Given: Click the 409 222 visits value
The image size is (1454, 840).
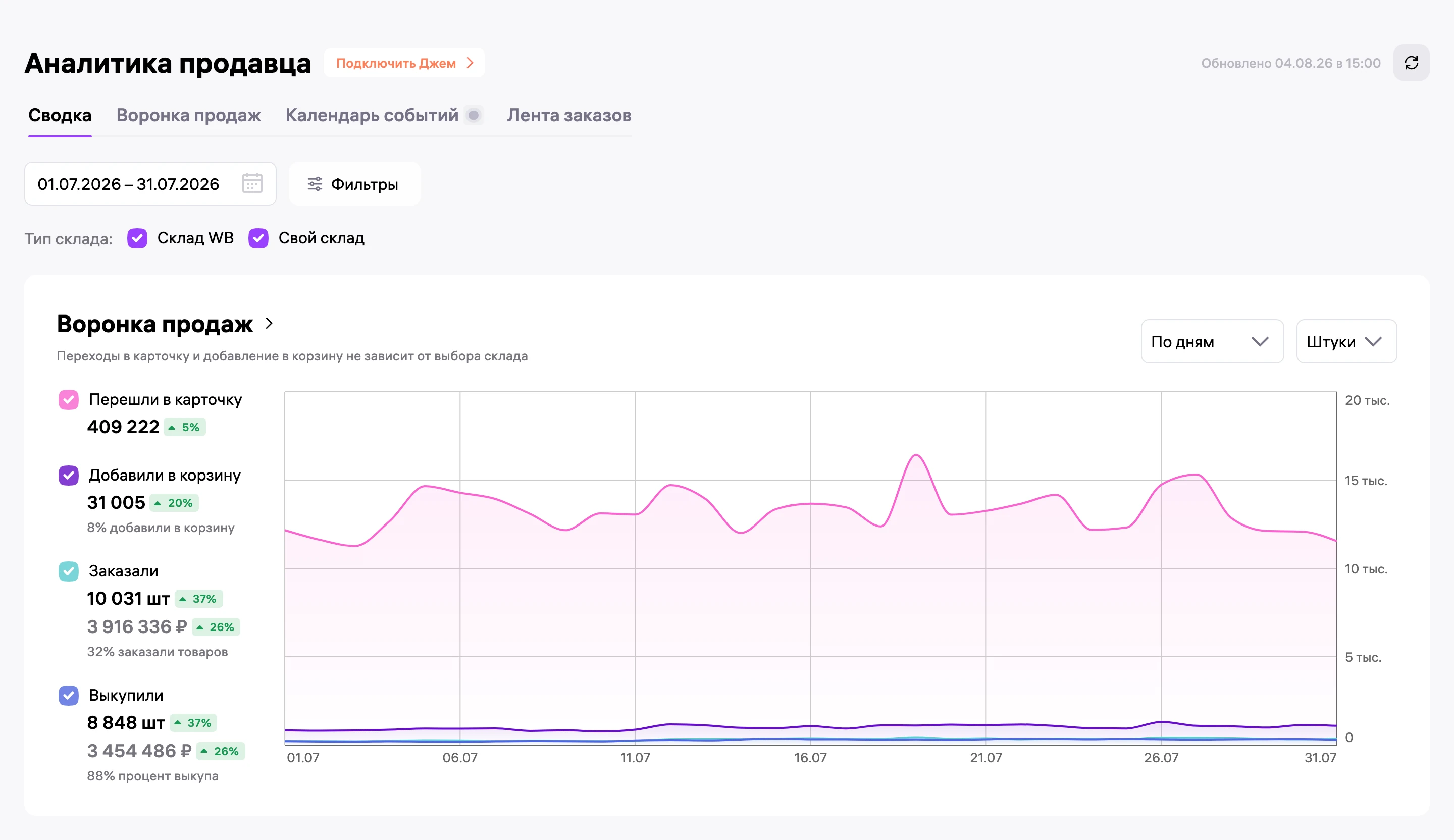Looking at the screenshot, I should (123, 427).
